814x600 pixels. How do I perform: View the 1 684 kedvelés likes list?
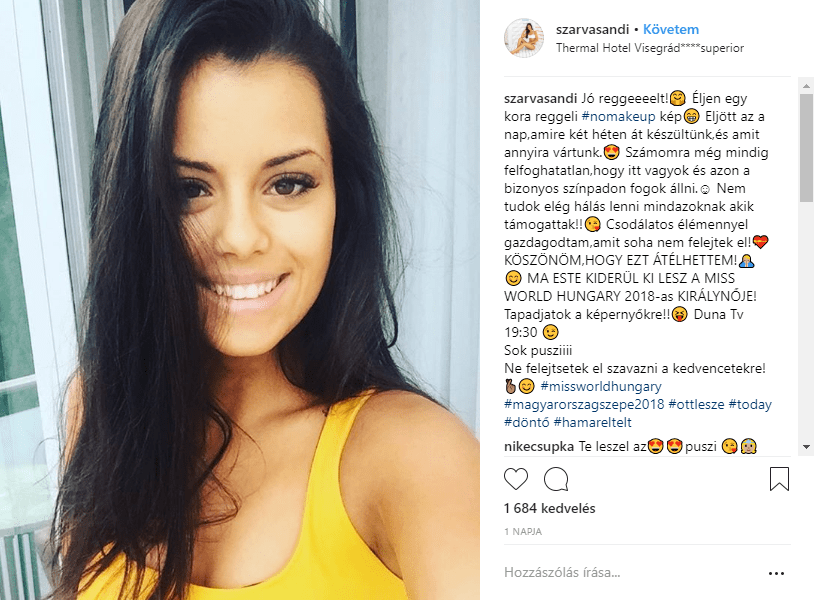click(x=549, y=508)
